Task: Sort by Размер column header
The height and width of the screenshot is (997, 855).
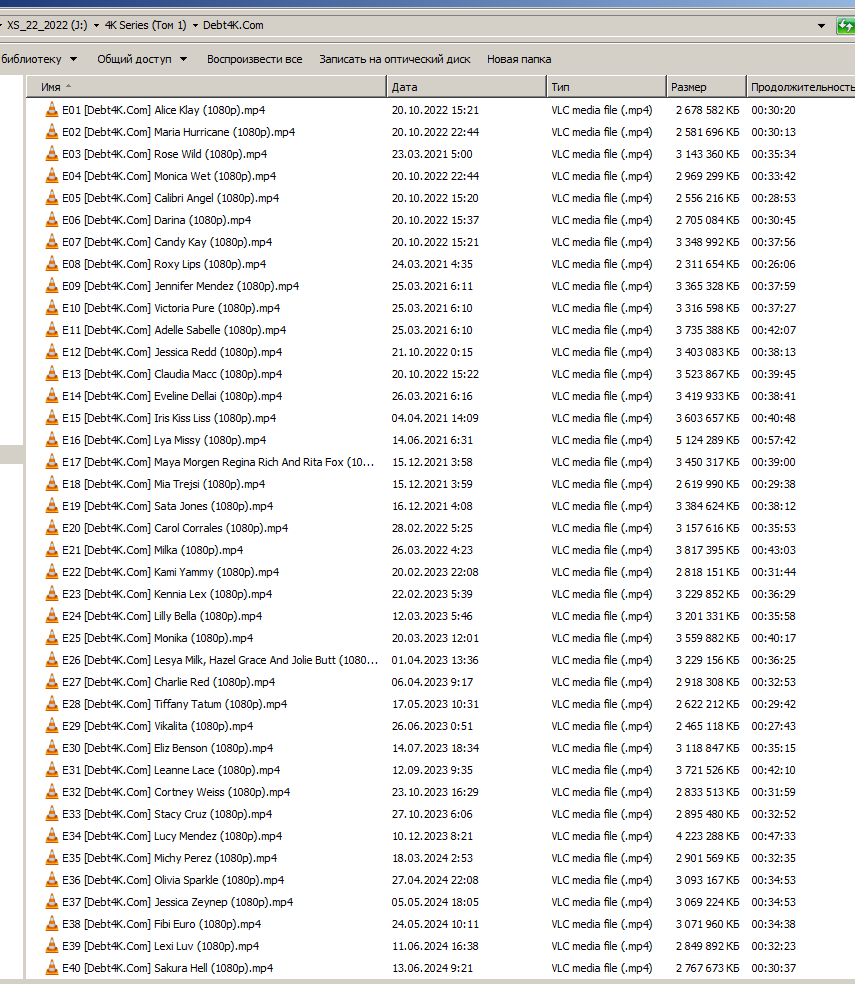Action: [706, 87]
